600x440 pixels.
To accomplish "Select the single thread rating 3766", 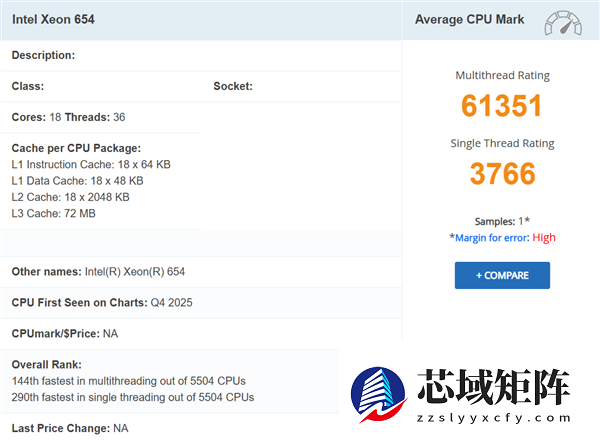I will pyautogui.click(x=502, y=173).
